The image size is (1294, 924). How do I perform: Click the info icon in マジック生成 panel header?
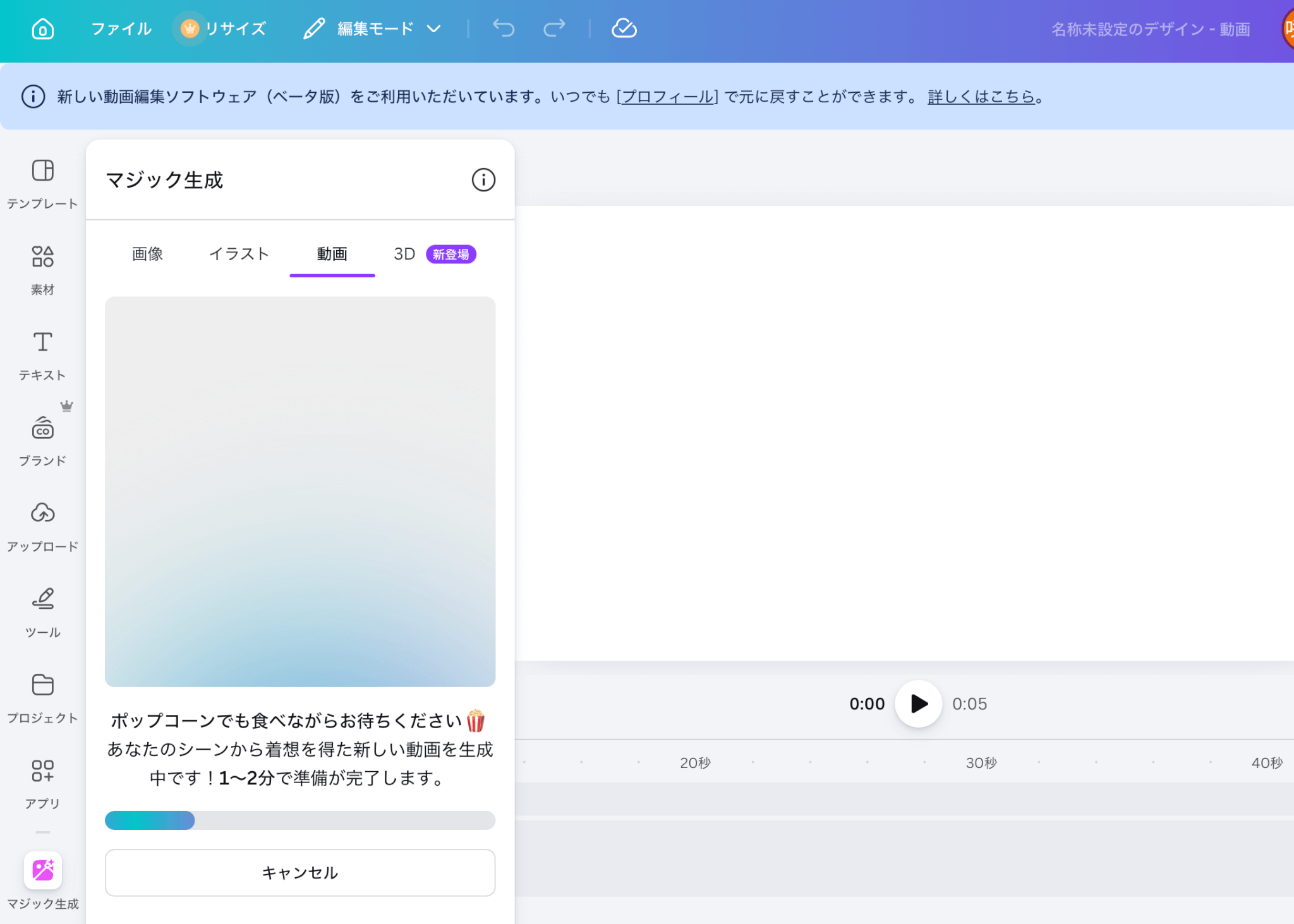[x=483, y=180]
